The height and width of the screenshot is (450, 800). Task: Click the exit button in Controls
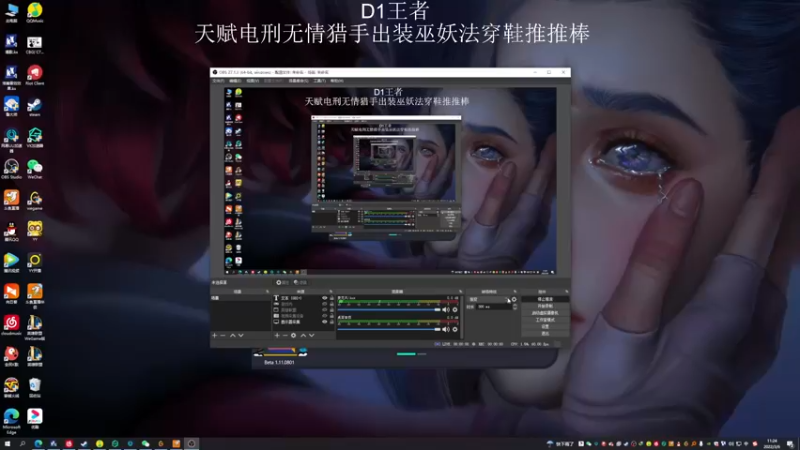click(545, 334)
